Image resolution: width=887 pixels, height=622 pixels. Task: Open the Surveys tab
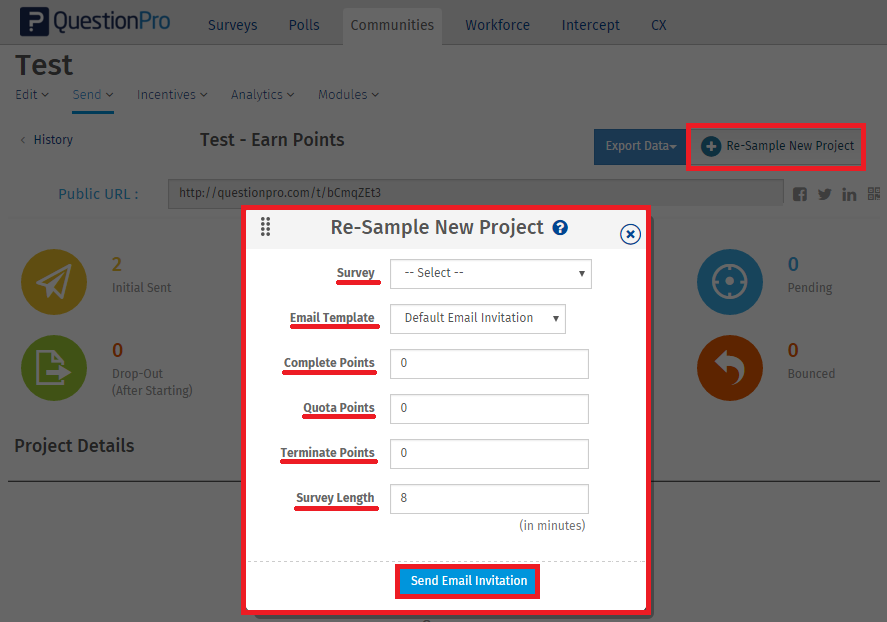point(232,25)
